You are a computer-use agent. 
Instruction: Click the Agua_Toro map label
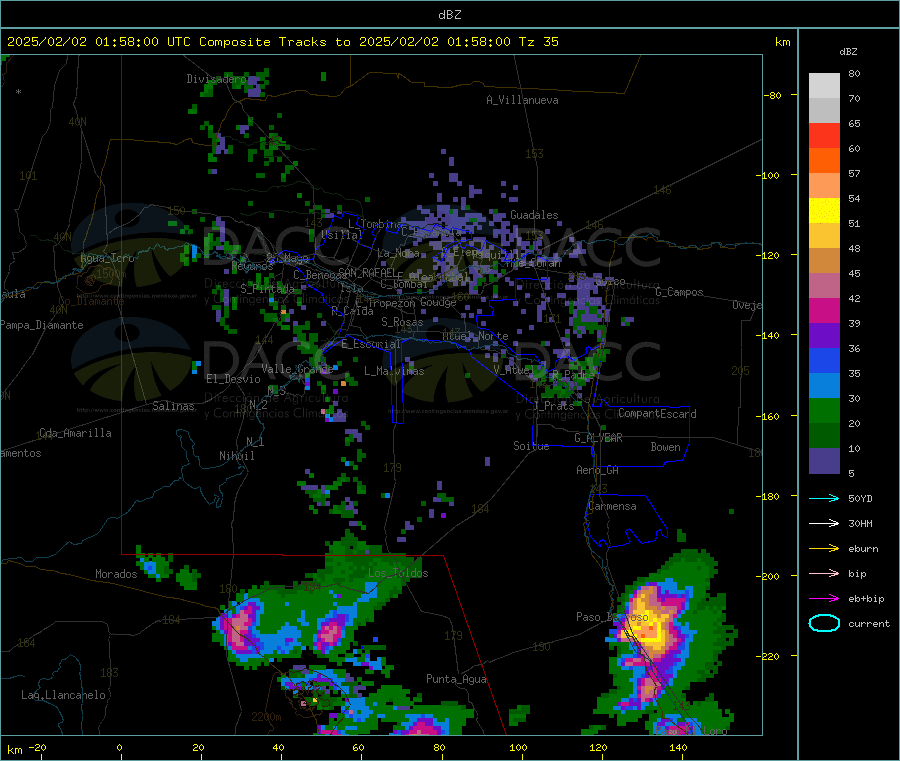107,258
